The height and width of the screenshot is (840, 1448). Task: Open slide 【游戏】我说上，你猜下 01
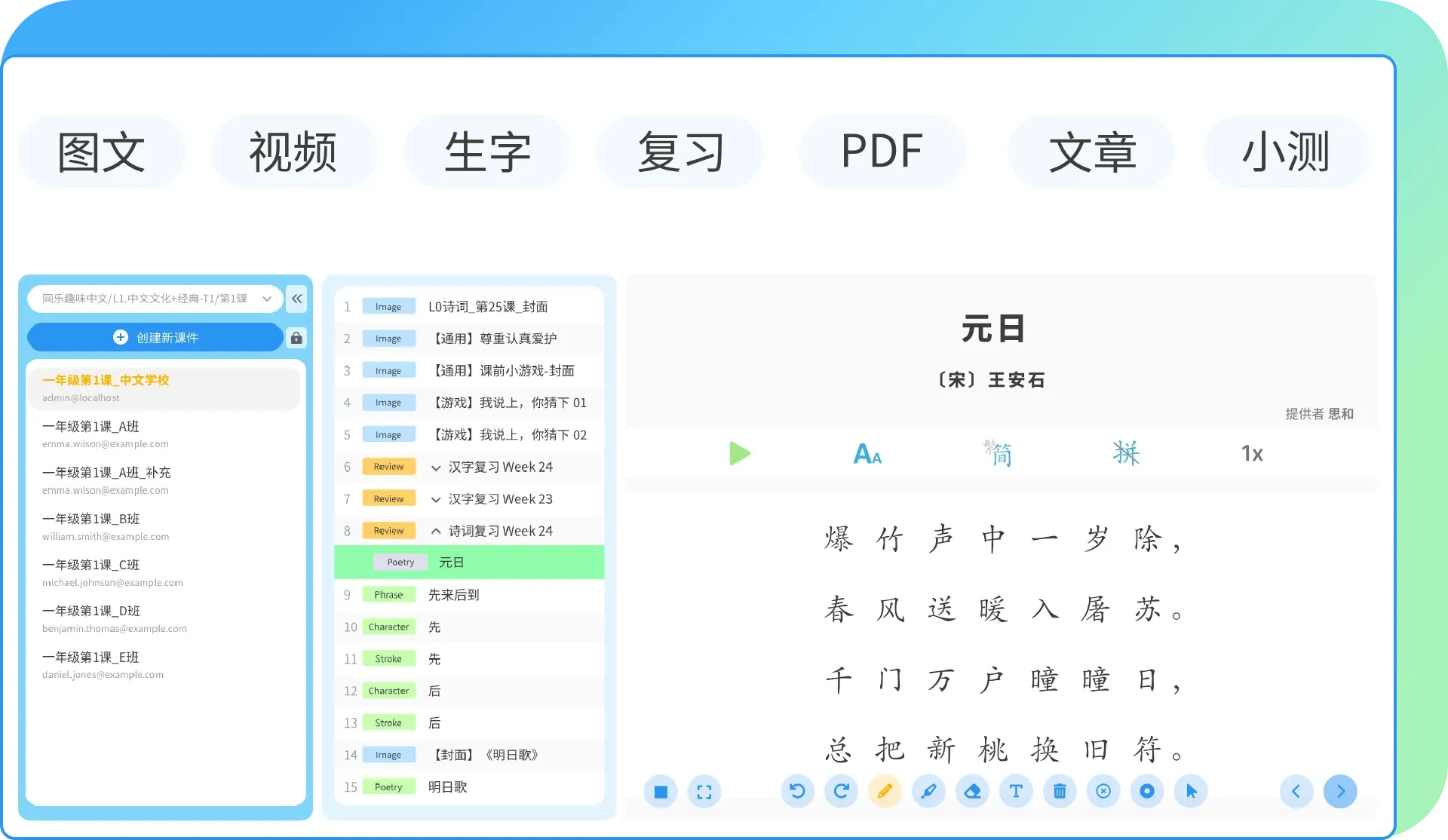point(469,403)
